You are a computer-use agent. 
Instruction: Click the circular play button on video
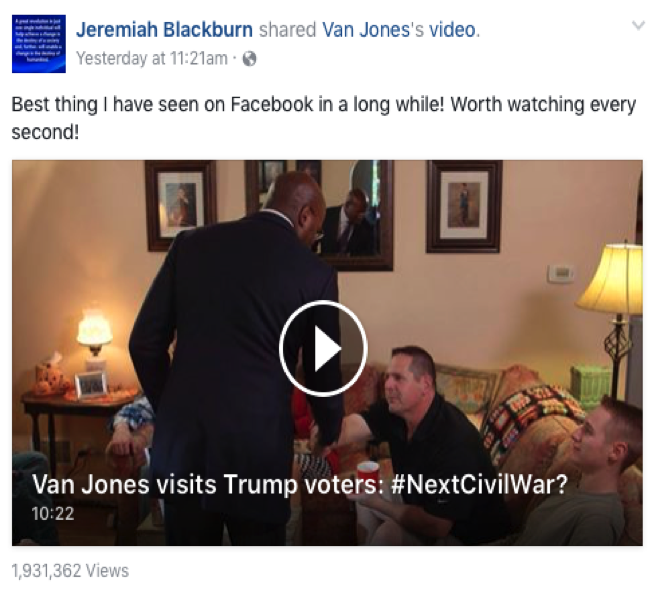coord(323,348)
